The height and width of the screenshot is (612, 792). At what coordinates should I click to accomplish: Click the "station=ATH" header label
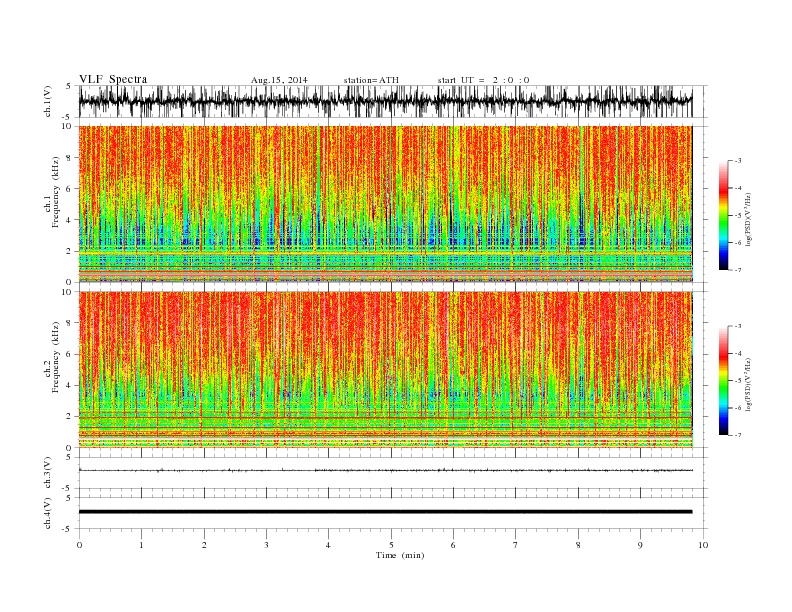(x=371, y=80)
